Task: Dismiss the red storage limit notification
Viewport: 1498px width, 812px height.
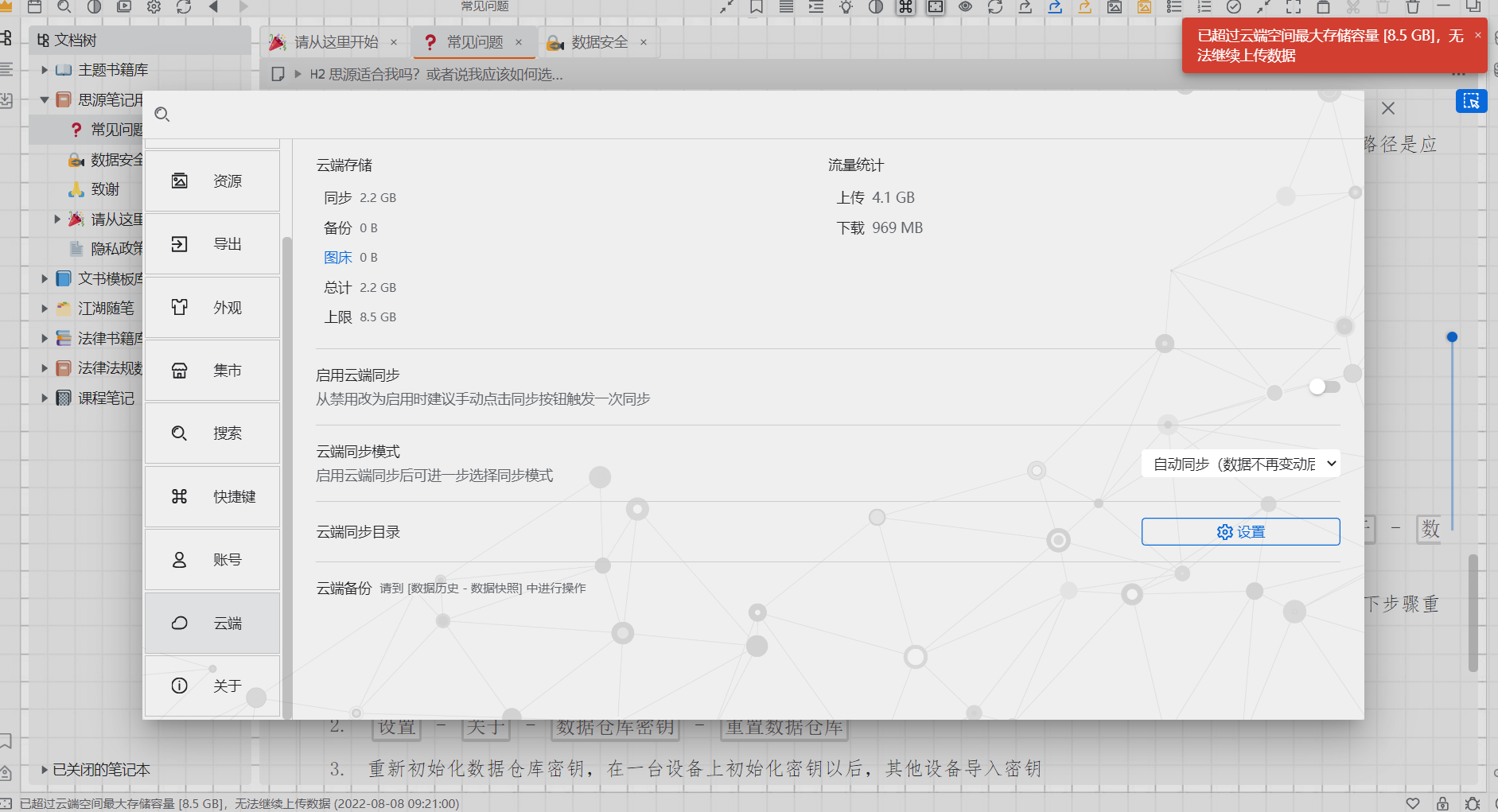Action: [1477, 35]
